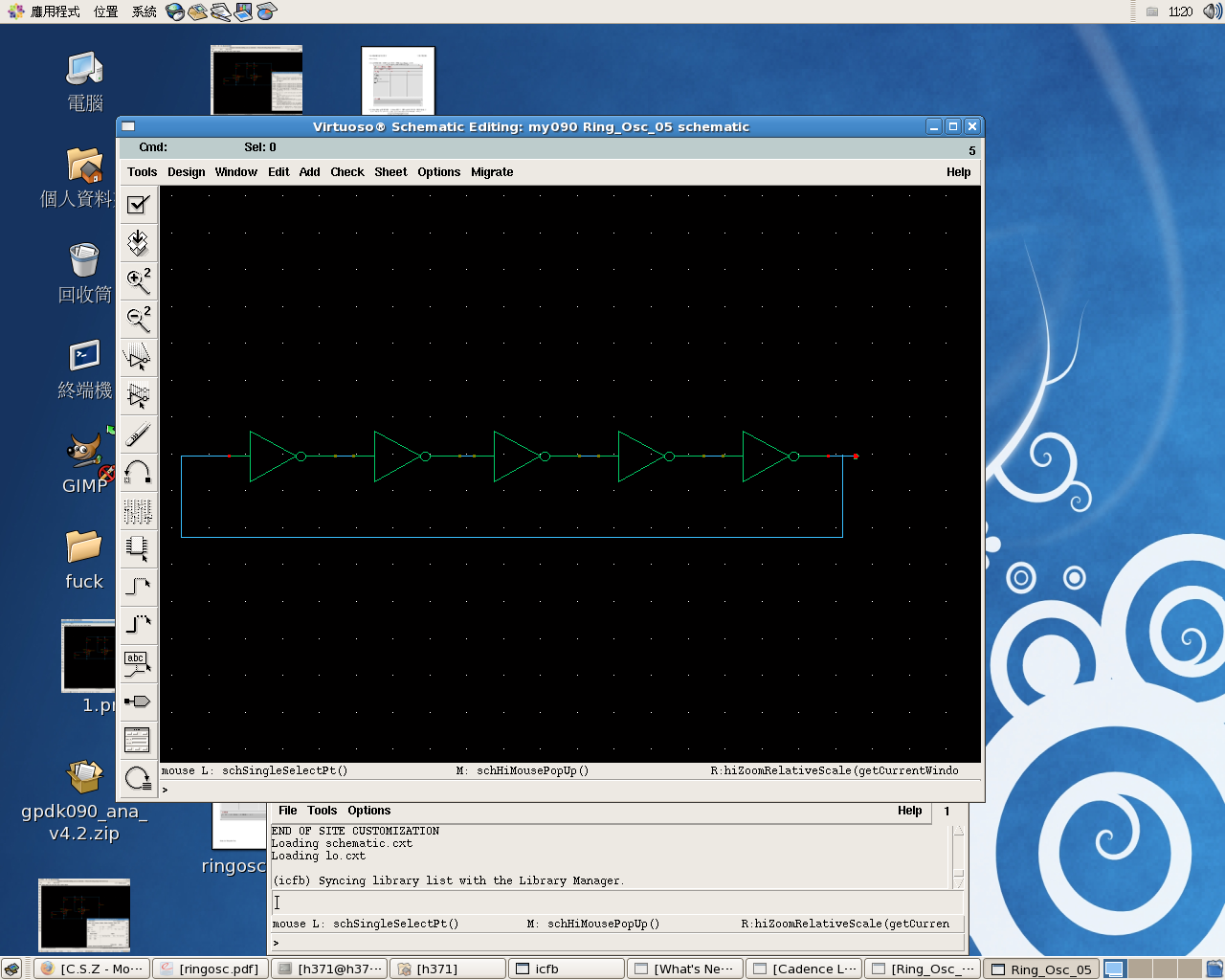Select the Zoom Out 2x tool

138,319
